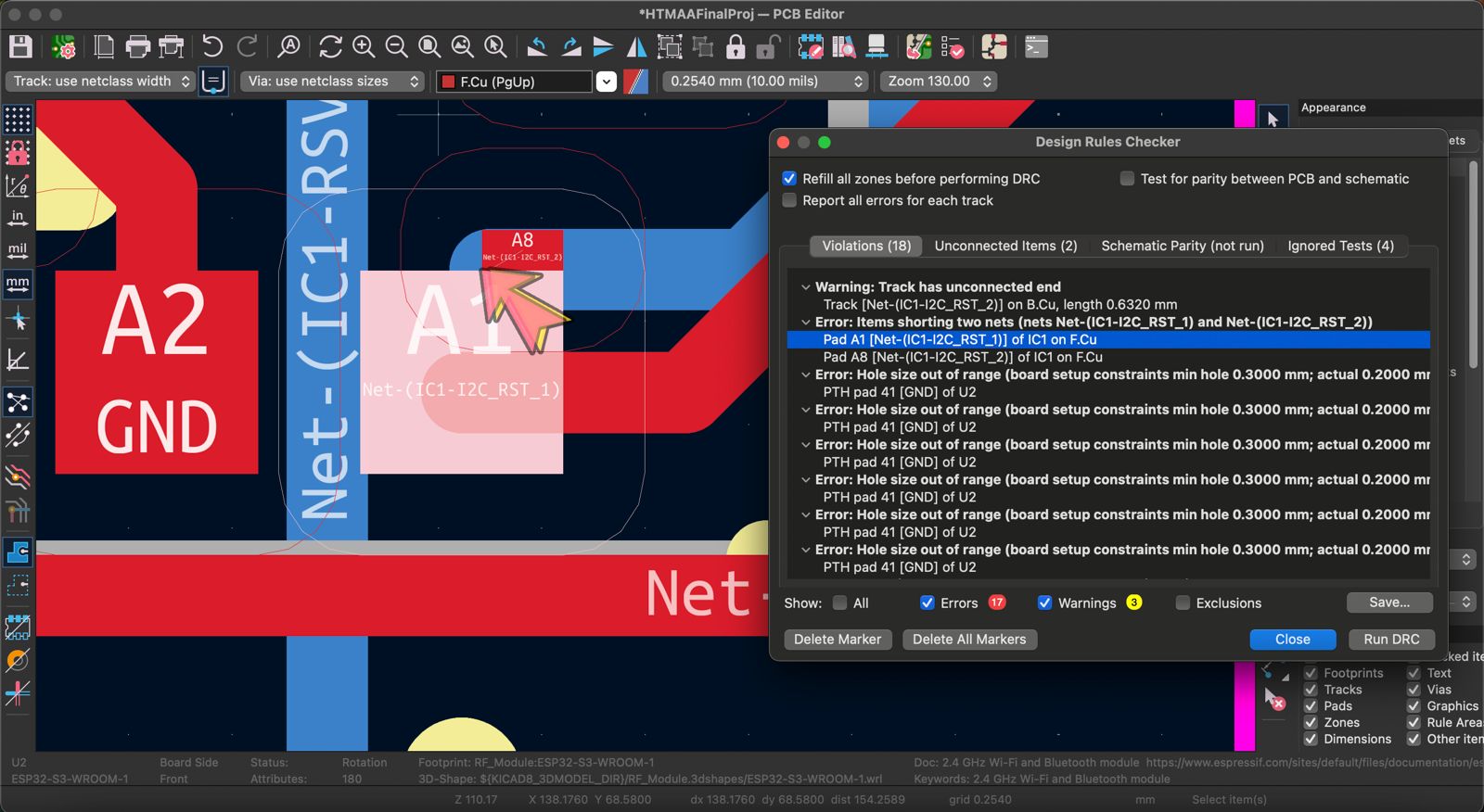Check the Exclusions filter checkbox
The width and height of the screenshot is (1484, 812).
pyautogui.click(x=1183, y=603)
